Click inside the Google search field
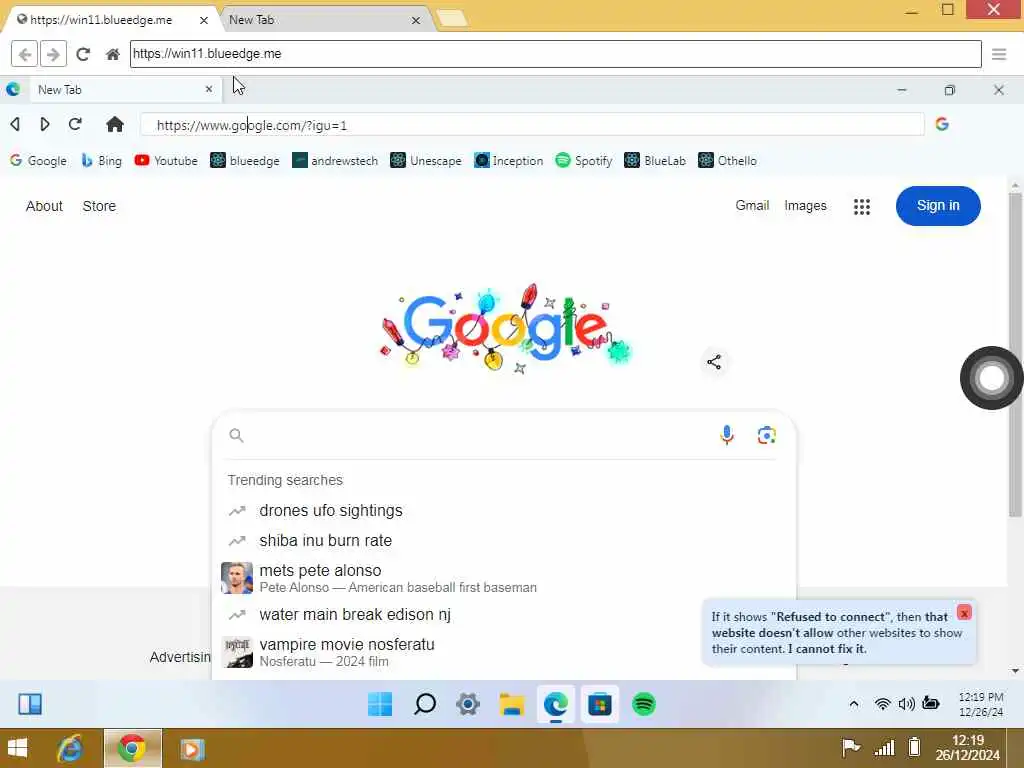The height and width of the screenshot is (768, 1024). (x=480, y=436)
